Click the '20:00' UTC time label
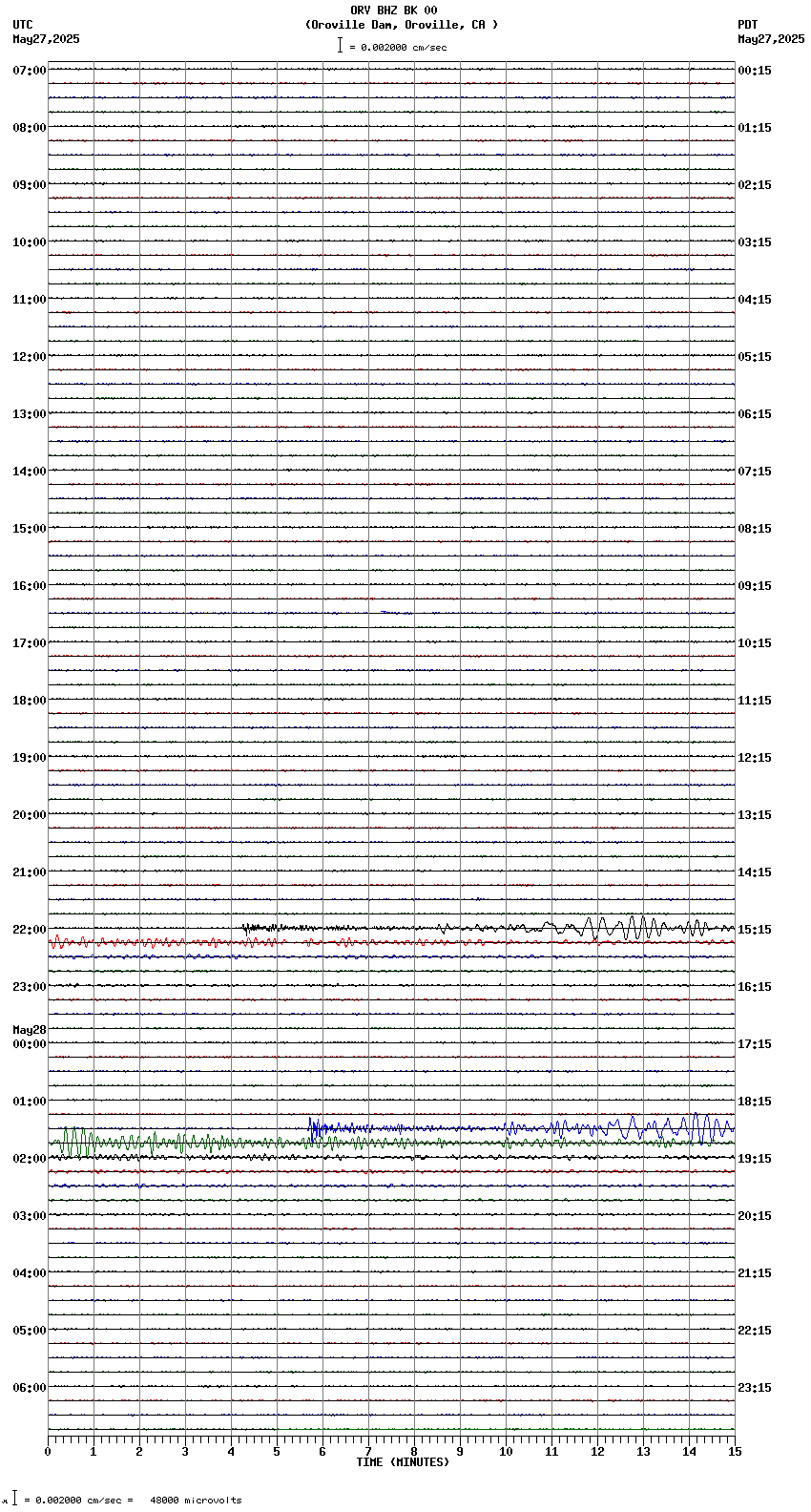Viewport: 811px width, 1512px height. pos(30,815)
